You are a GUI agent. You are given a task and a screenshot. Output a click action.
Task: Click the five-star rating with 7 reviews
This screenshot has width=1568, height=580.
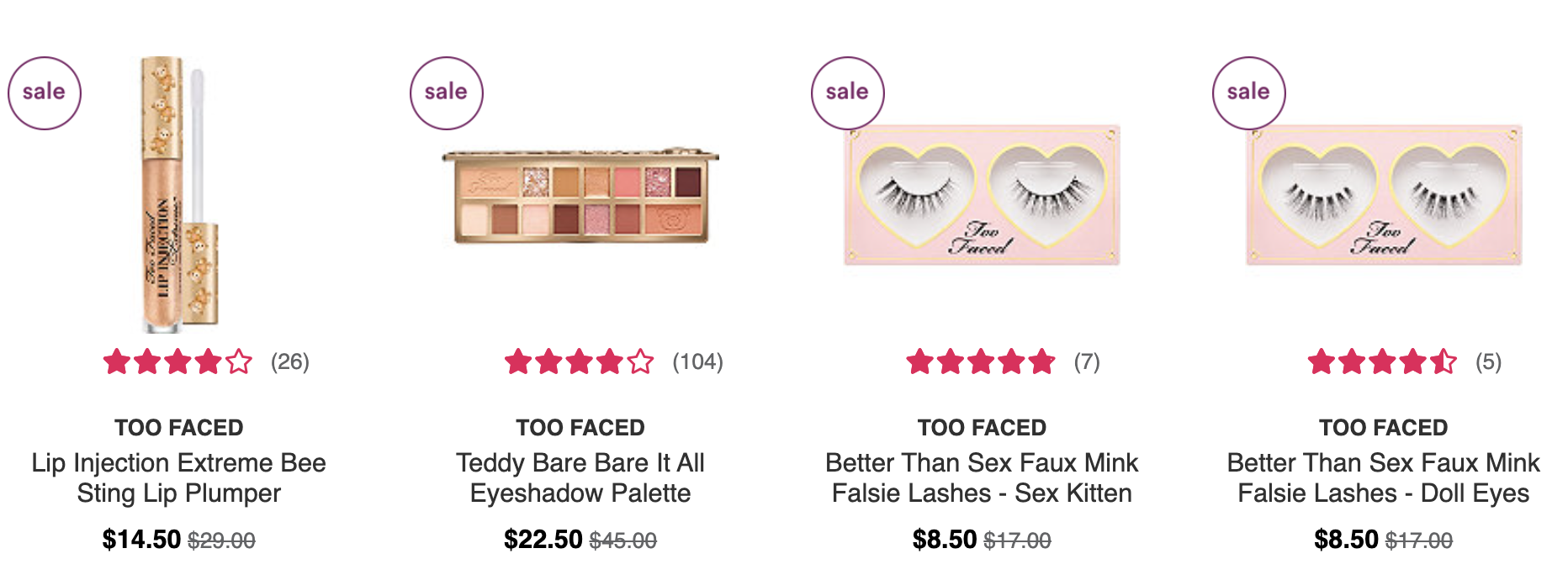click(981, 362)
